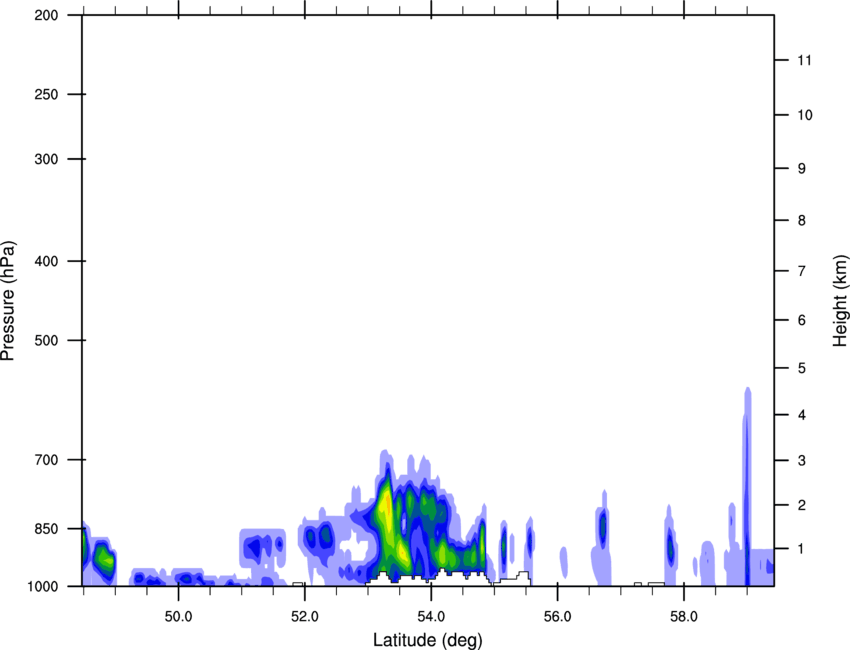Screen dimensions: 850x650
Task: Select the 500 pressure tick label
Action: pos(46,340)
